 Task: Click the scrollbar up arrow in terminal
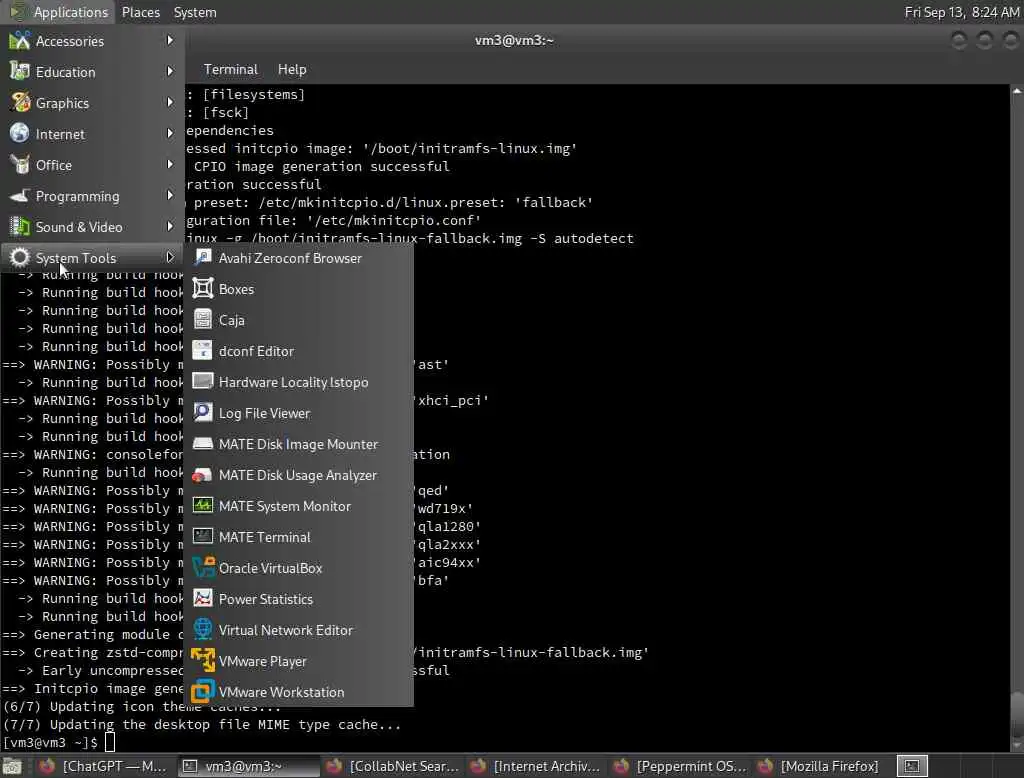[1017, 91]
